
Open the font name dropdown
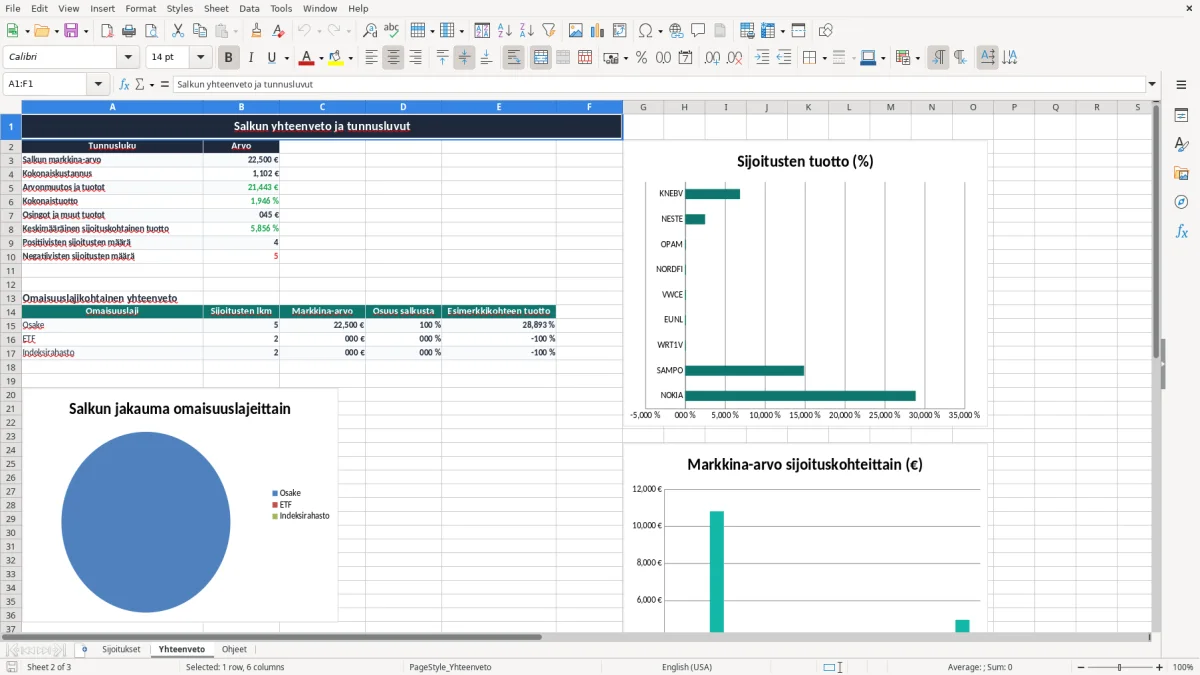point(128,58)
